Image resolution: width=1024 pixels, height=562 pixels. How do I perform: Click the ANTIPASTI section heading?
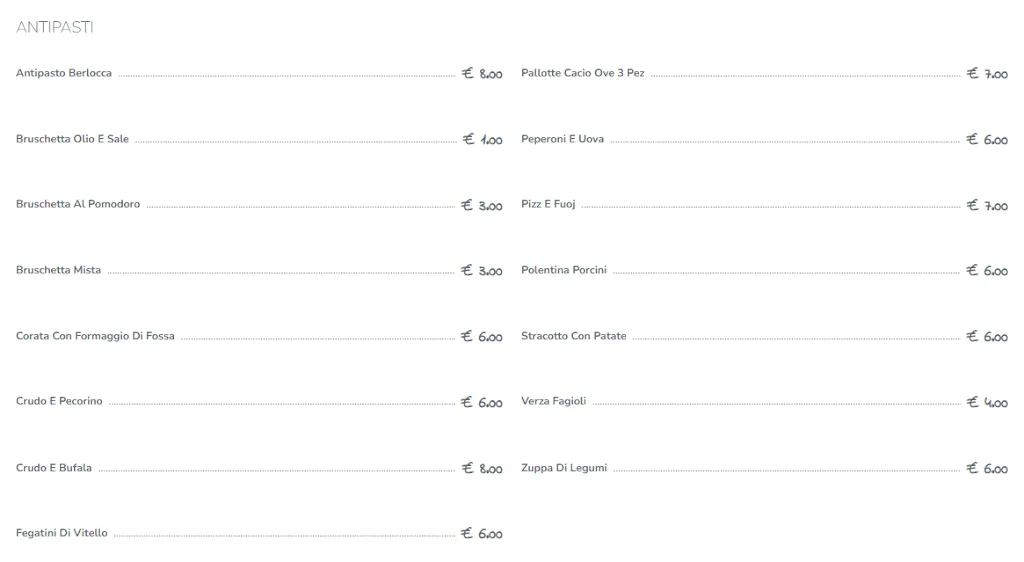click(55, 27)
